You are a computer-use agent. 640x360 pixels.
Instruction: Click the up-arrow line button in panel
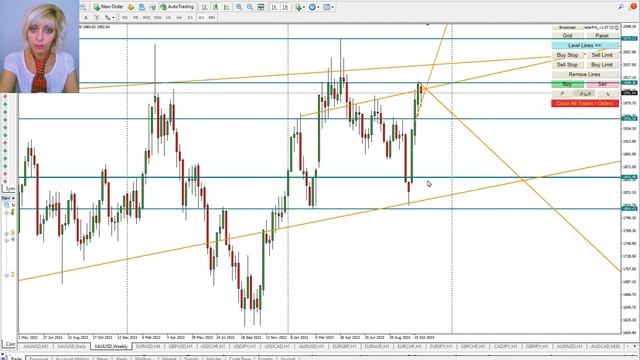pos(562,94)
